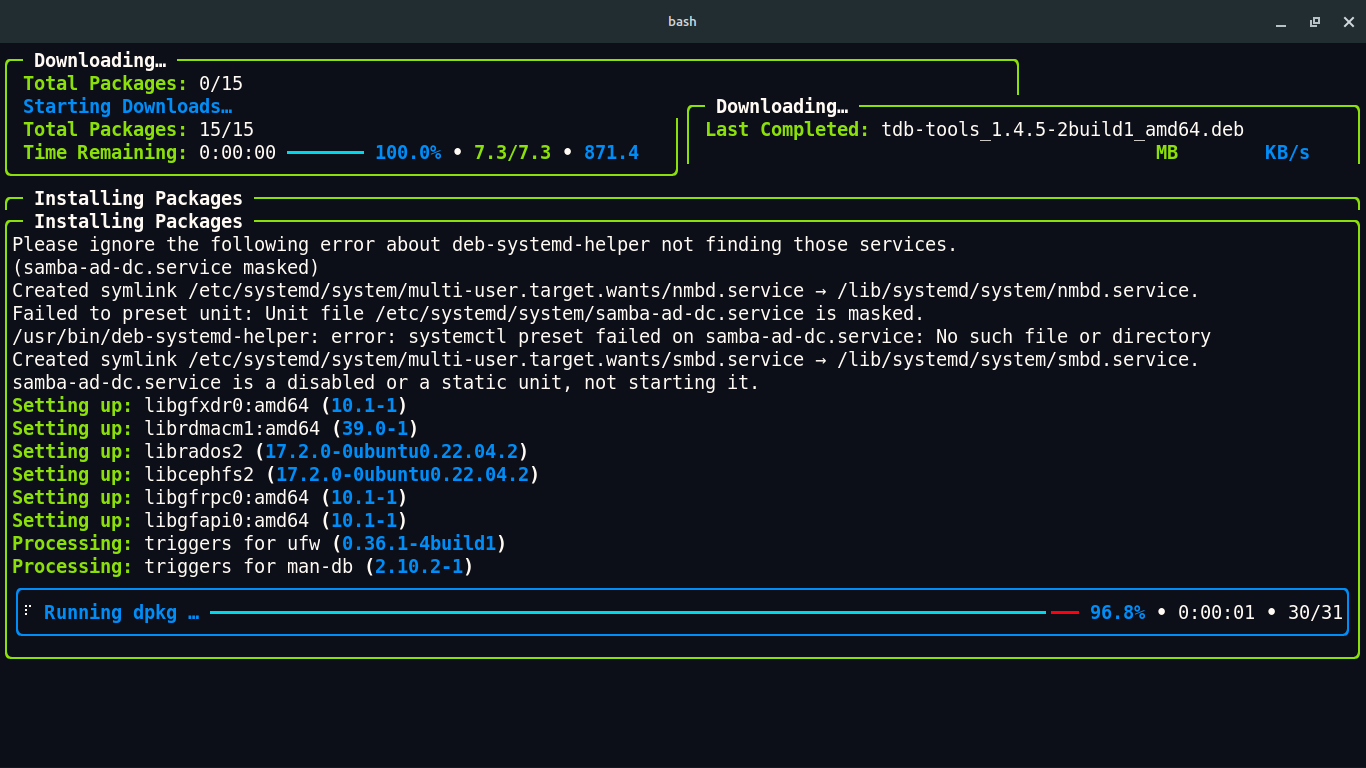Click the bash window title

pos(682,21)
